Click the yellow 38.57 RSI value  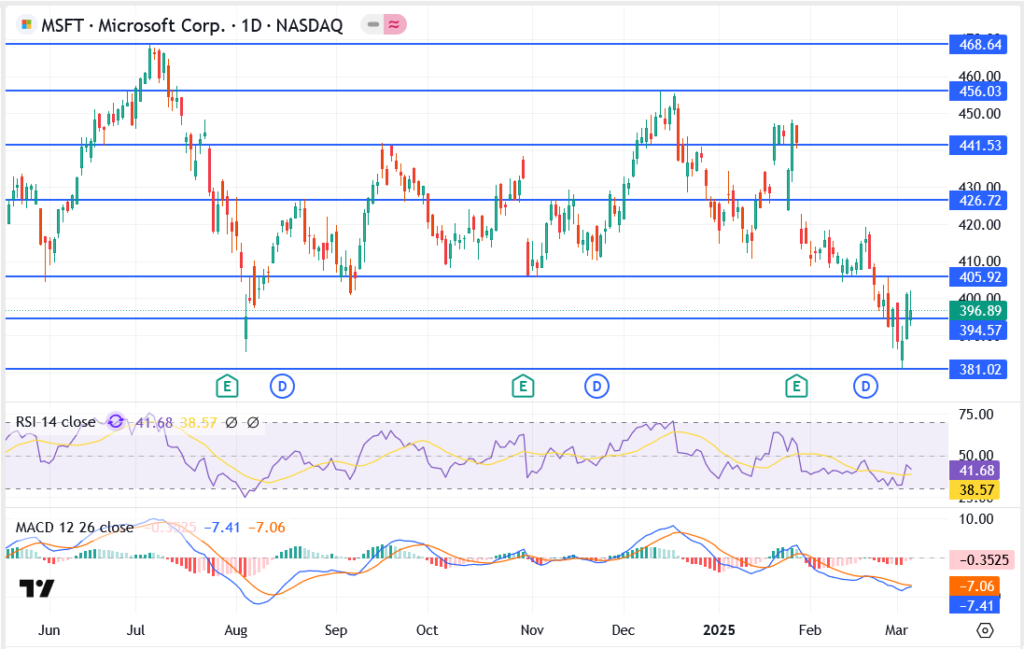[977, 490]
